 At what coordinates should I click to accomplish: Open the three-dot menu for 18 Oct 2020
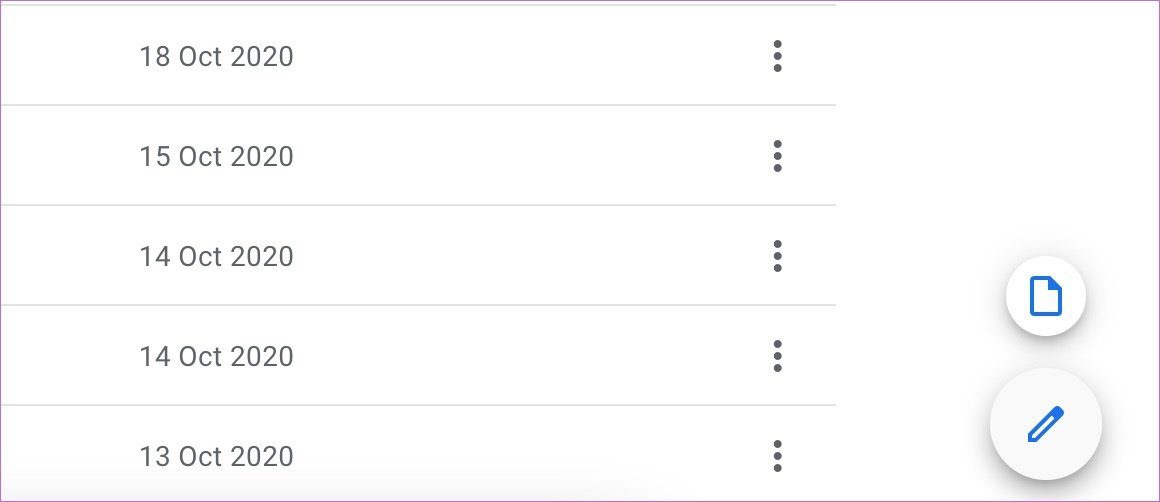coord(777,56)
